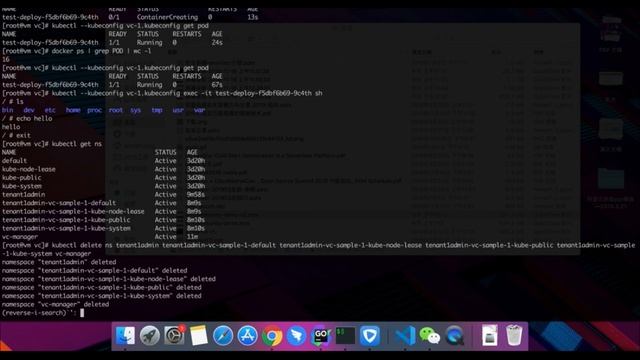Click 'namespace "vc-manager" deleted' output line
The image size is (640, 360).
pos(55,304)
